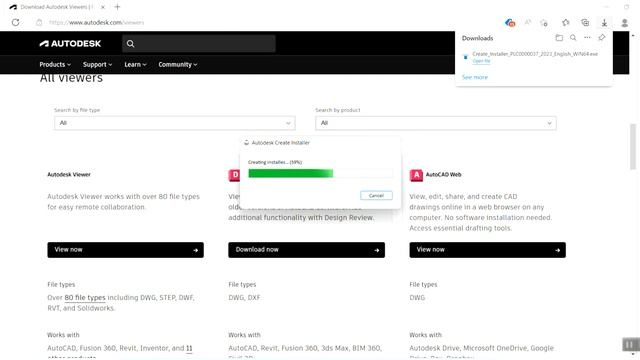Viewport: 640px width, 360px height.
Task: Click the Creating installer progress bar
Action: tap(320, 173)
